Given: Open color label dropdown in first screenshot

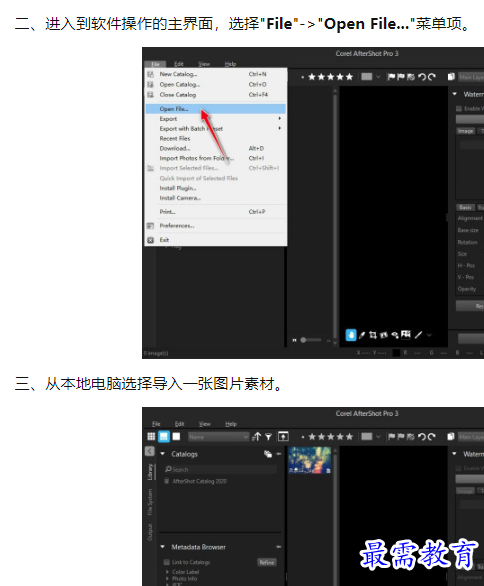Looking at the screenshot, I should [378, 77].
